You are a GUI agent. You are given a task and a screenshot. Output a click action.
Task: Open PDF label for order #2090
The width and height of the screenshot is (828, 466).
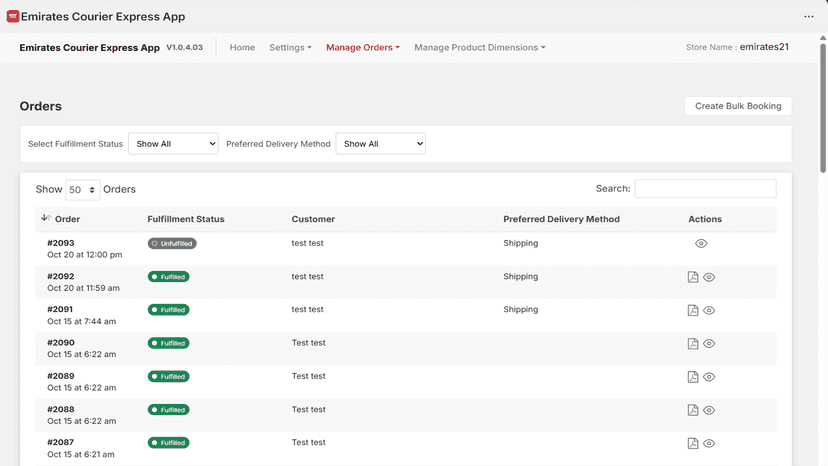coord(693,343)
